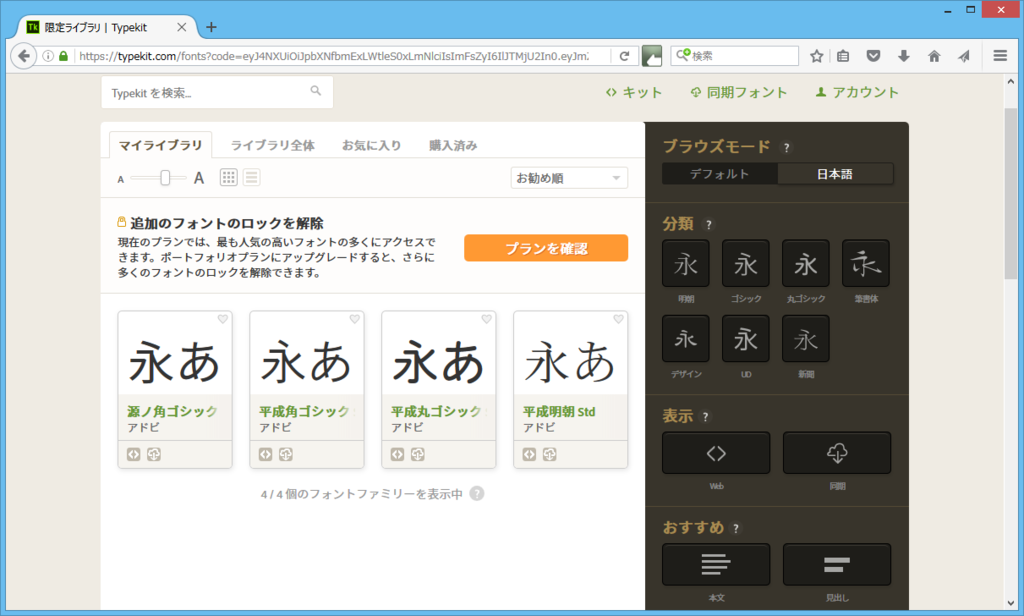Viewport: 1024px width, 616px height.
Task: Toggle the 新聞 classification filter
Action: [x=806, y=338]
